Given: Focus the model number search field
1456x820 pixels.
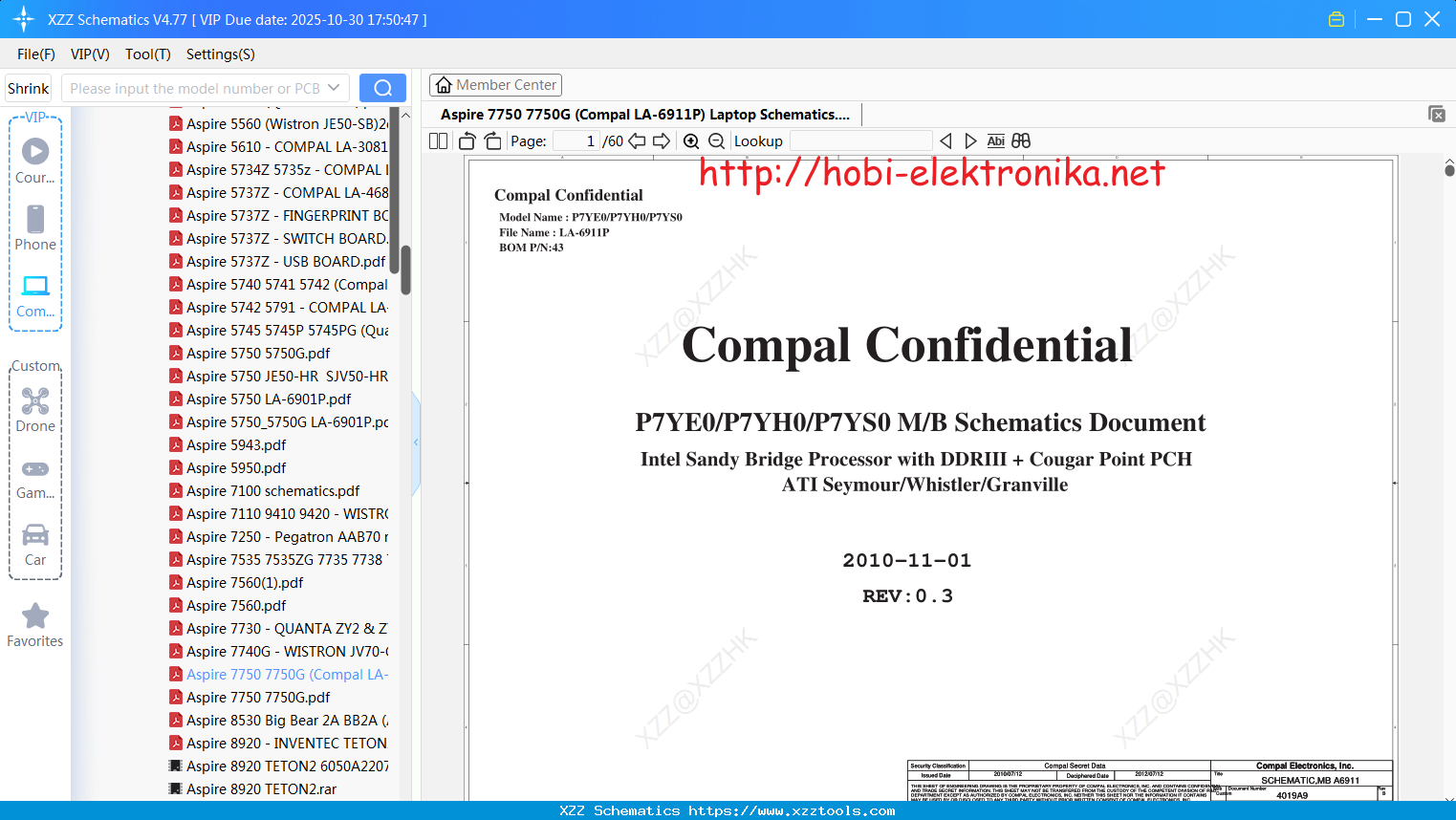Looking at the screenshot, I should [x=194, y=88].
